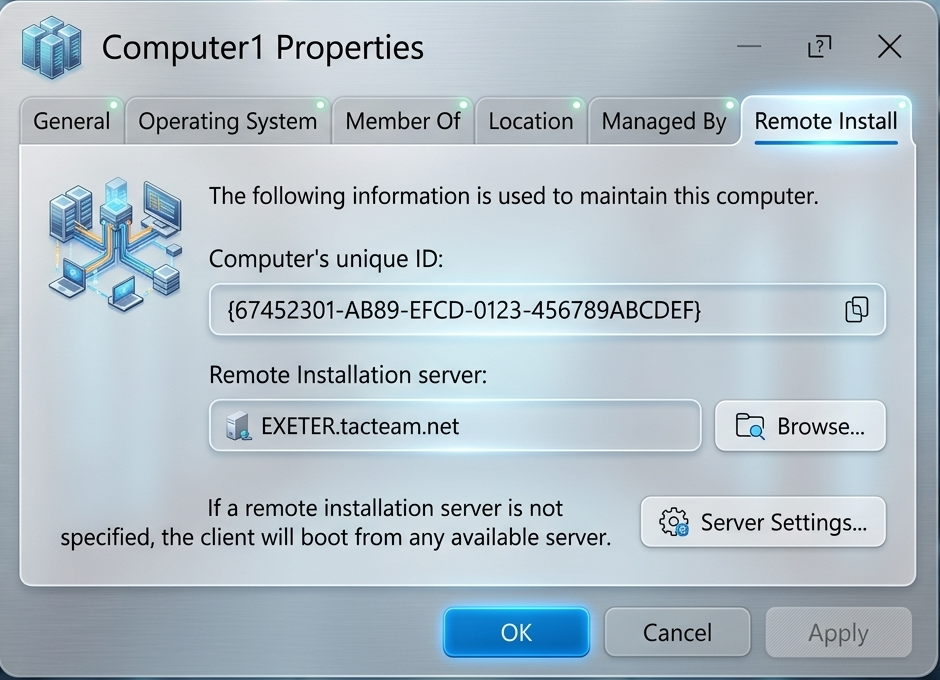
Task: Click the Apply button
Action: coord(838,632)
